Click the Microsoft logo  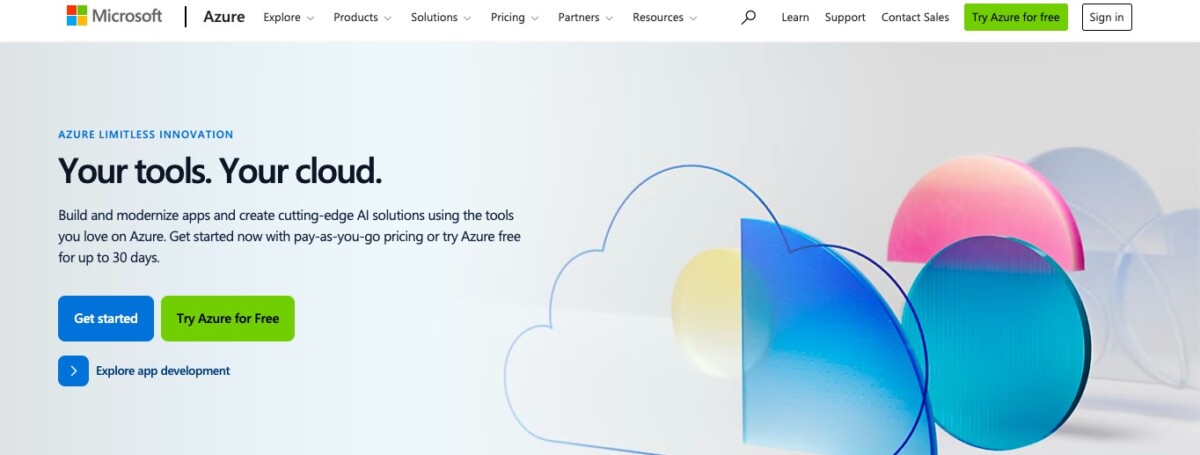114,16
